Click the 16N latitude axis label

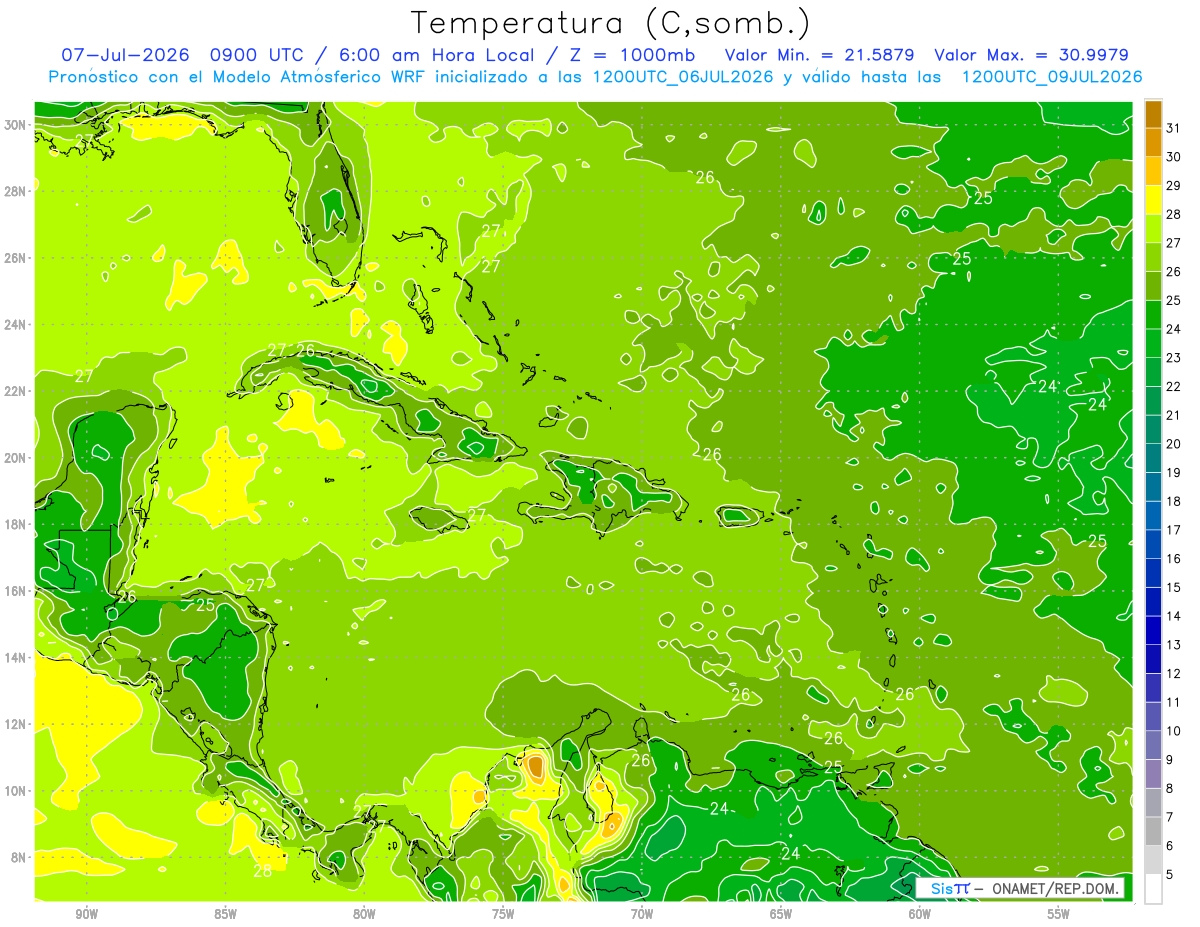pyautogui.click(x=17, y=591)
